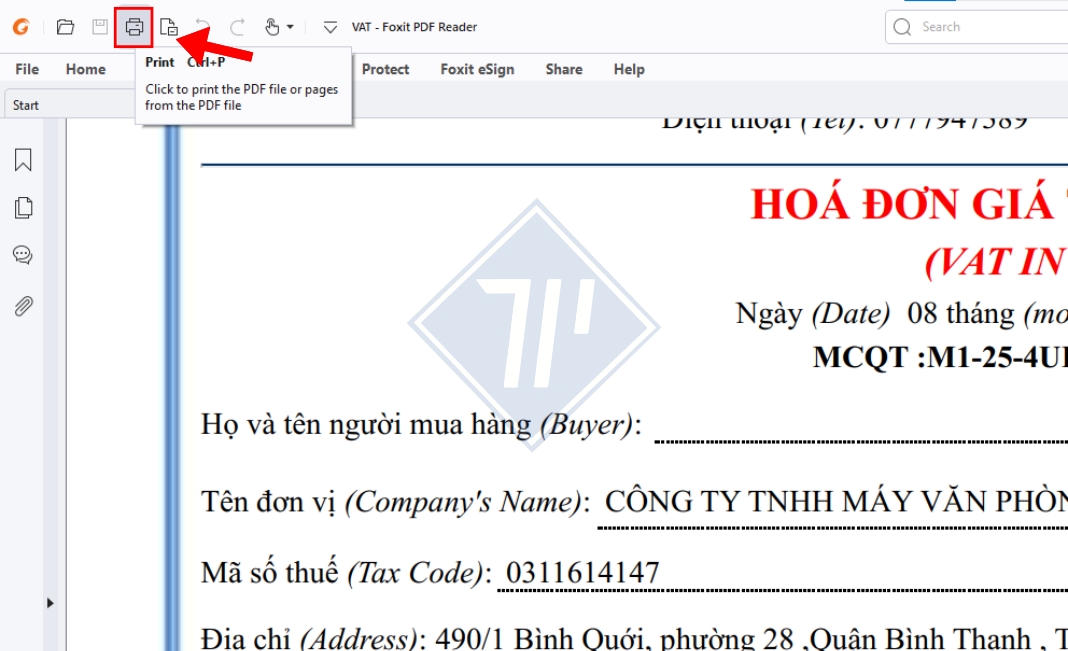Click the create PDF page icon

pyautogui.click(x=168, y=27)
